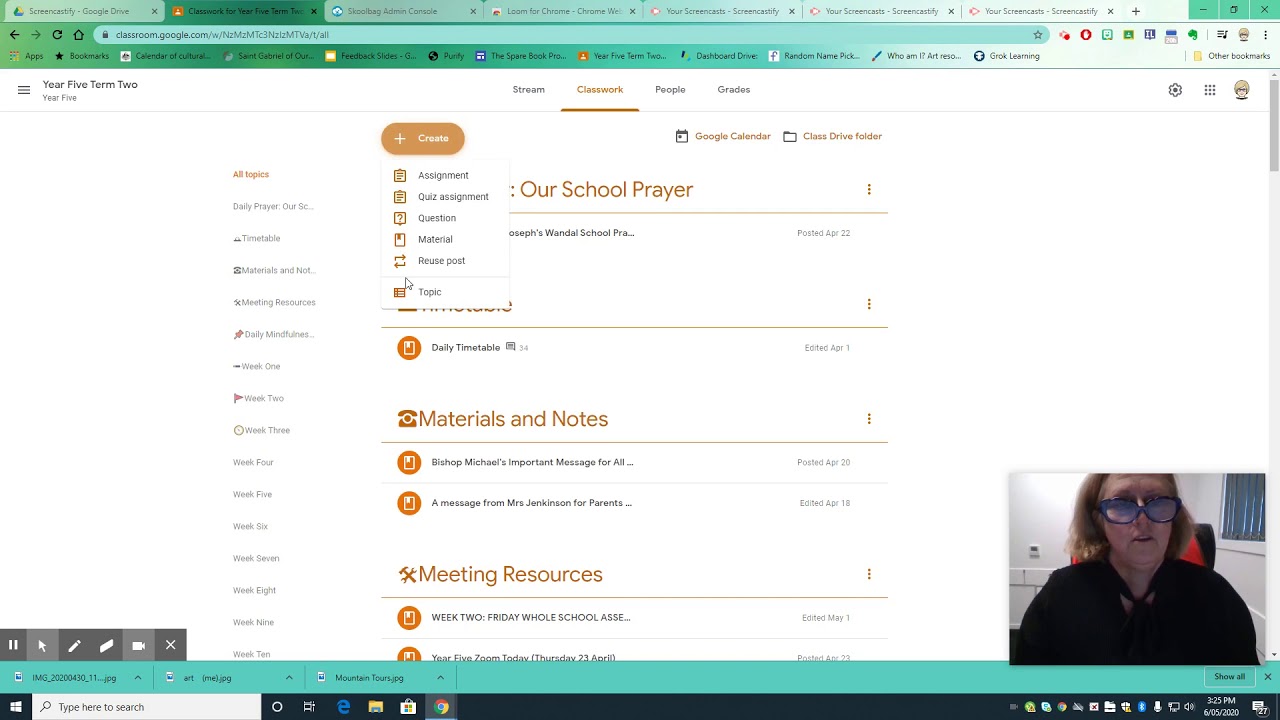
Task: Bookmark this page with star icon
Action: (1038, 34)
